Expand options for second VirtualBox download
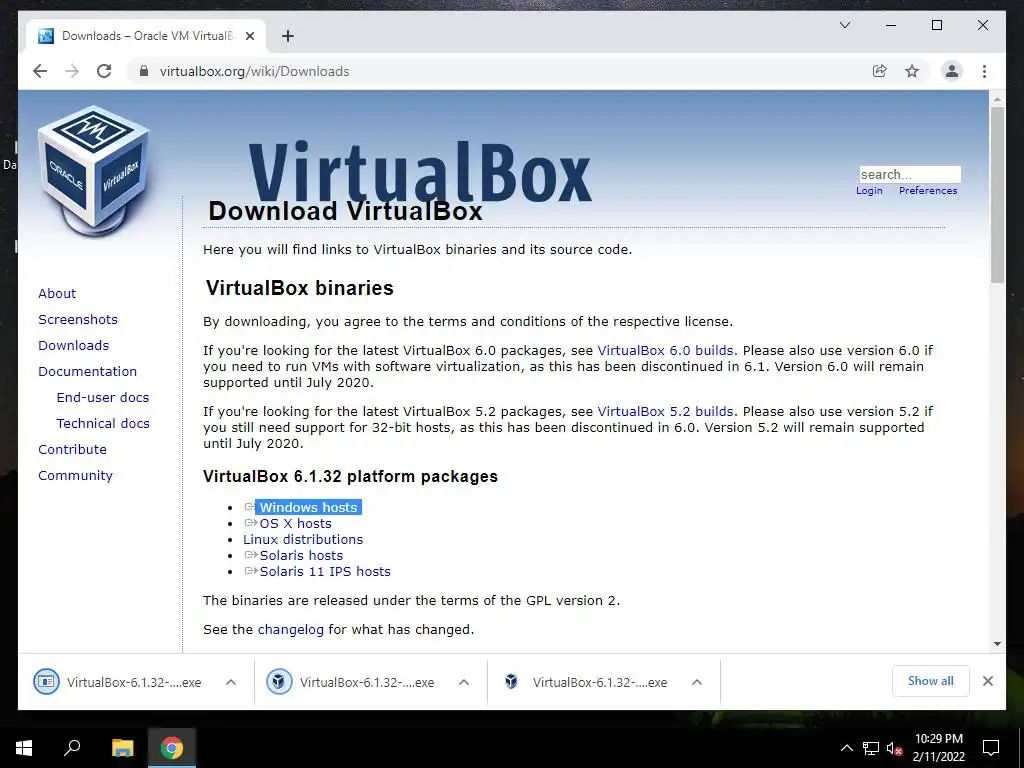Viewport: 1024px width, 768px height. [464, 682]
